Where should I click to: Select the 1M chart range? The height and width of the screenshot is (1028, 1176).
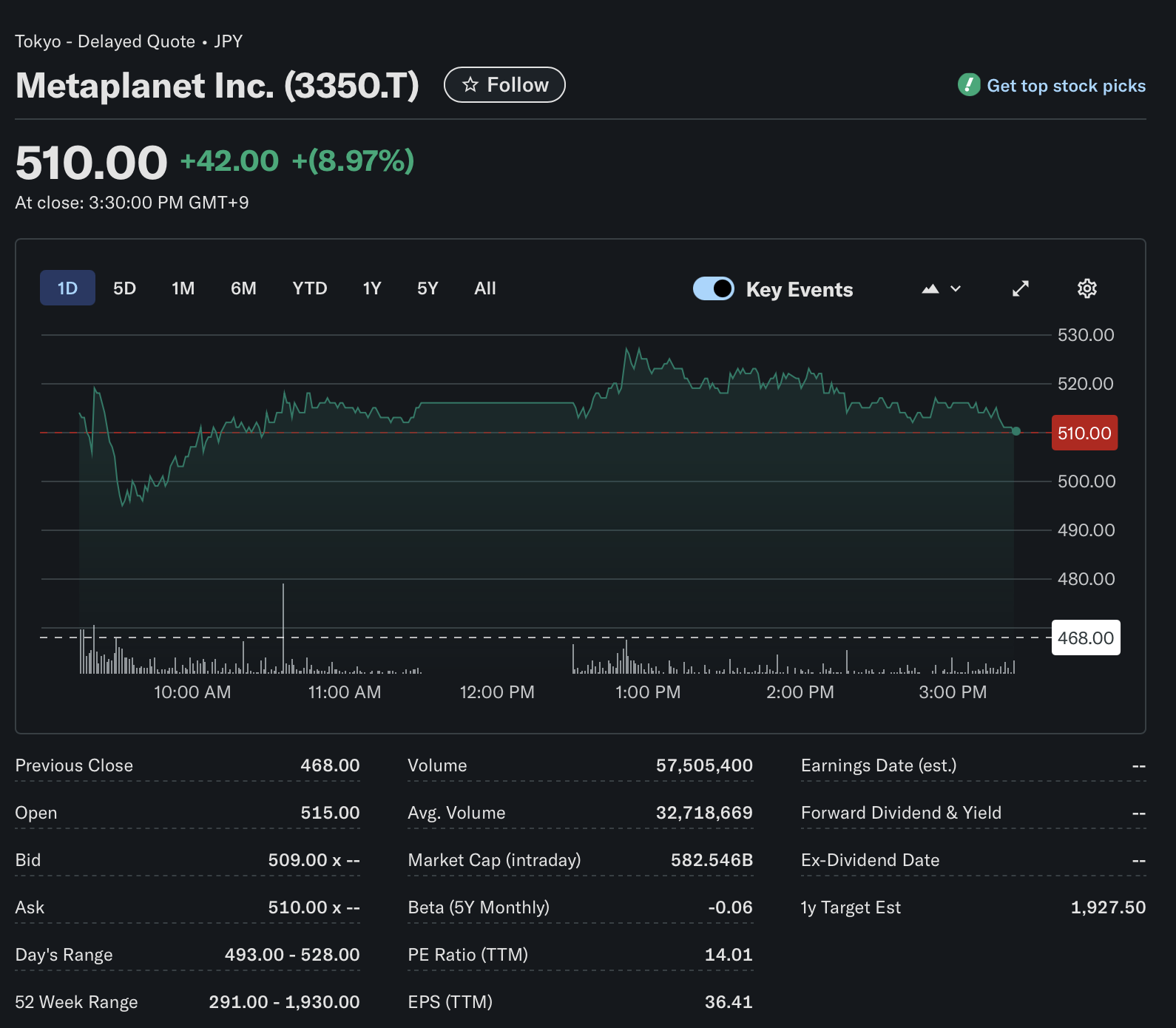(183, 288)
